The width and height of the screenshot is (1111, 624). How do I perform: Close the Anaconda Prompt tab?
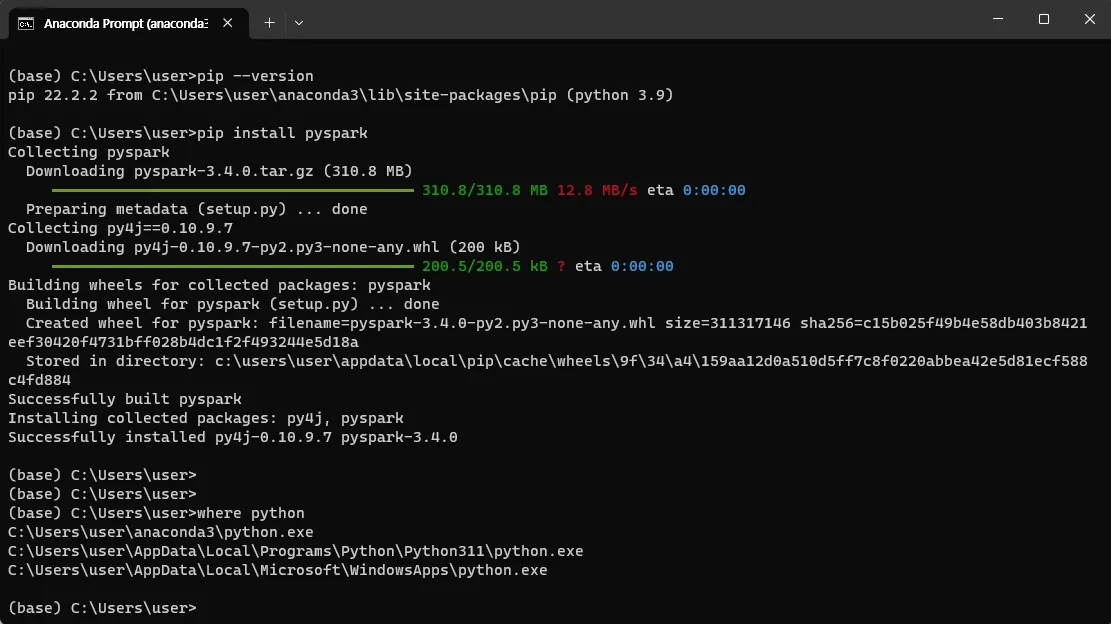pyautogui.click(x=229, y=22)
